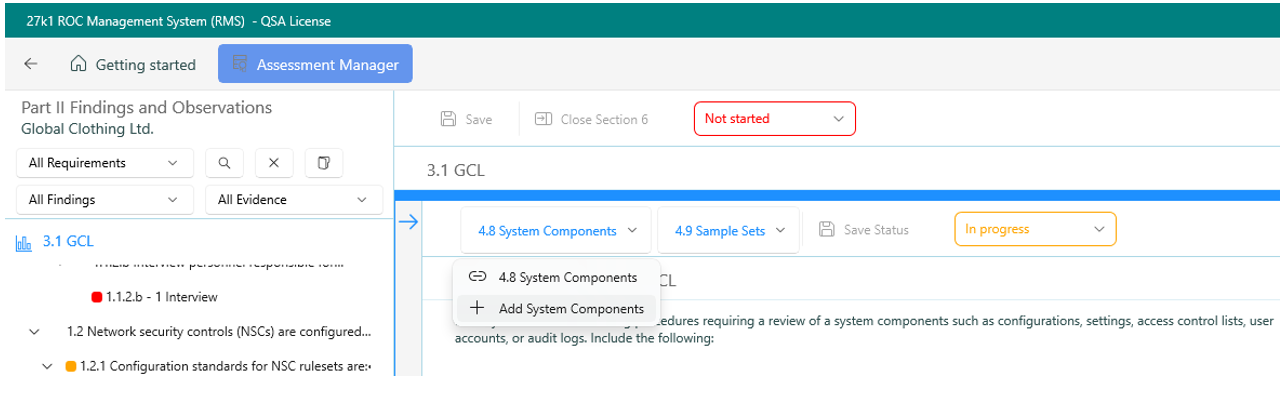Click the 3.1 GCL chart icon

click(x=24, y=242)
